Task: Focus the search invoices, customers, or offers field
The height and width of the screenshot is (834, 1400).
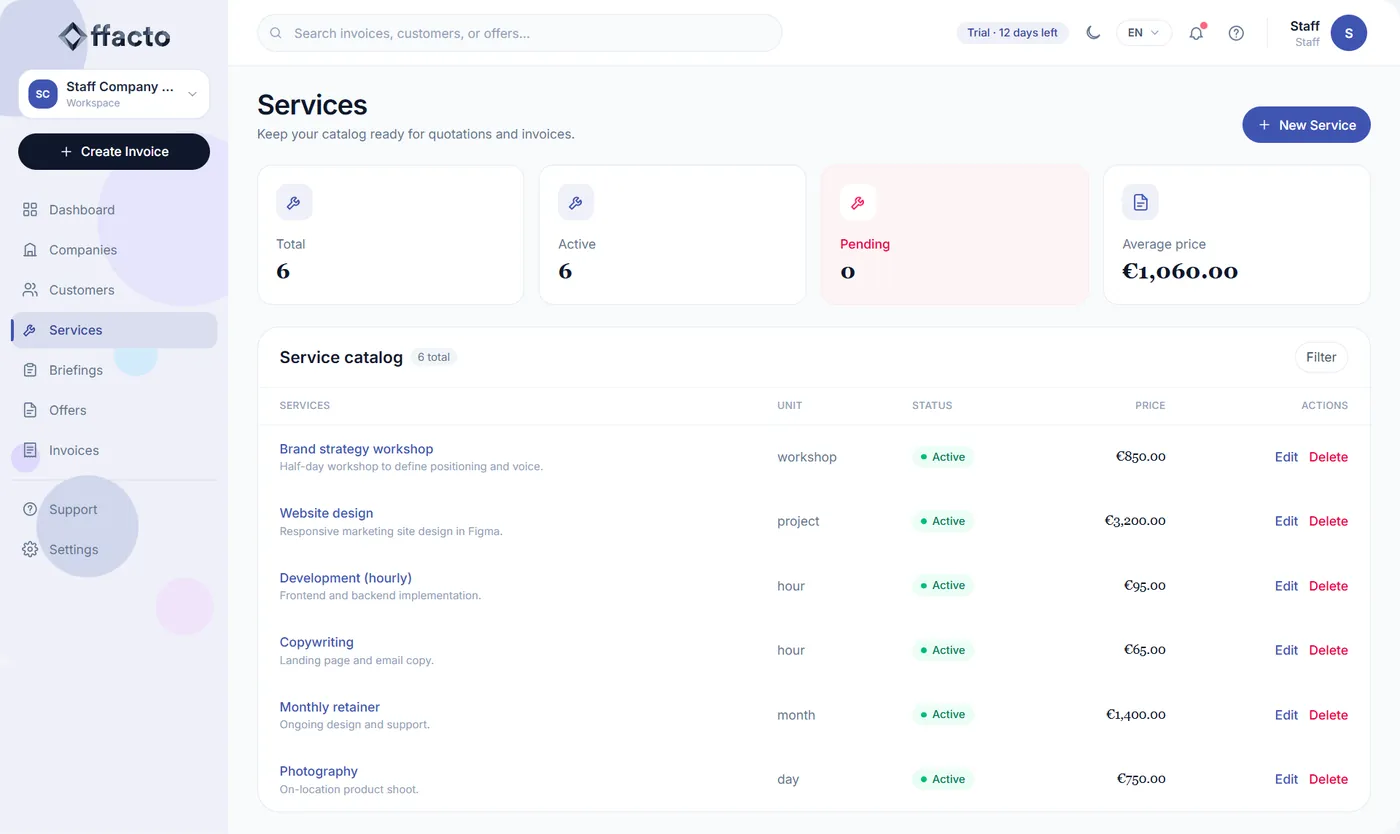Action: coord(520,33)
